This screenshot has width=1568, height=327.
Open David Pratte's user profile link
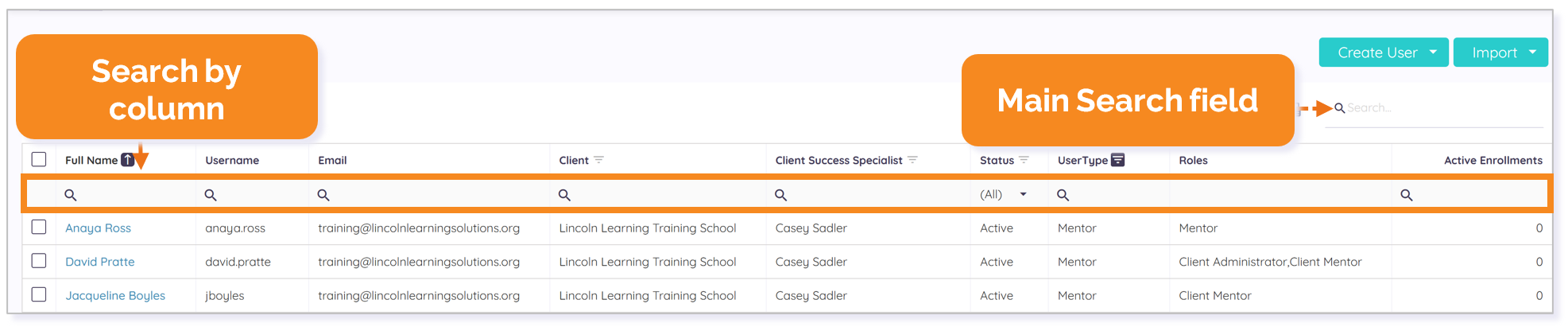100,262
